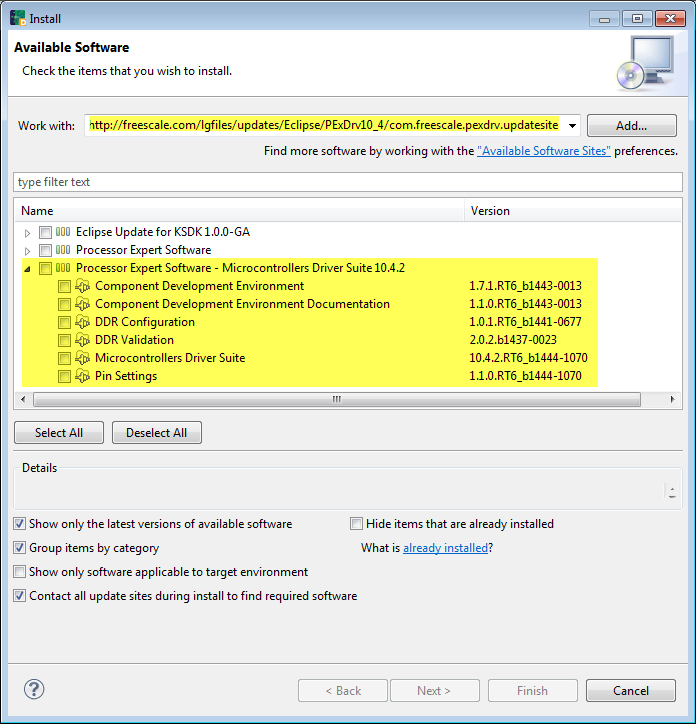Click the Name column header
The image size is (696, 724).
click(x=239, y=211)
